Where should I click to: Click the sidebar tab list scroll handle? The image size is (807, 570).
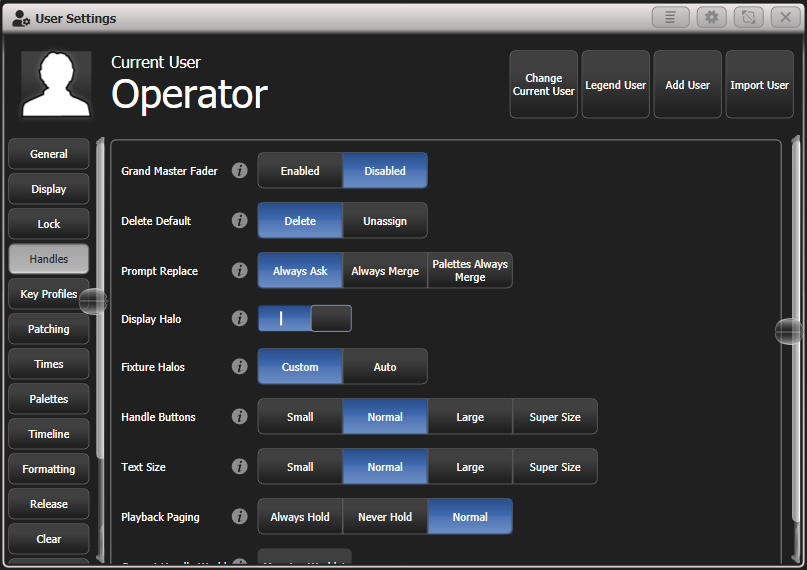click(x=94, y=301)
